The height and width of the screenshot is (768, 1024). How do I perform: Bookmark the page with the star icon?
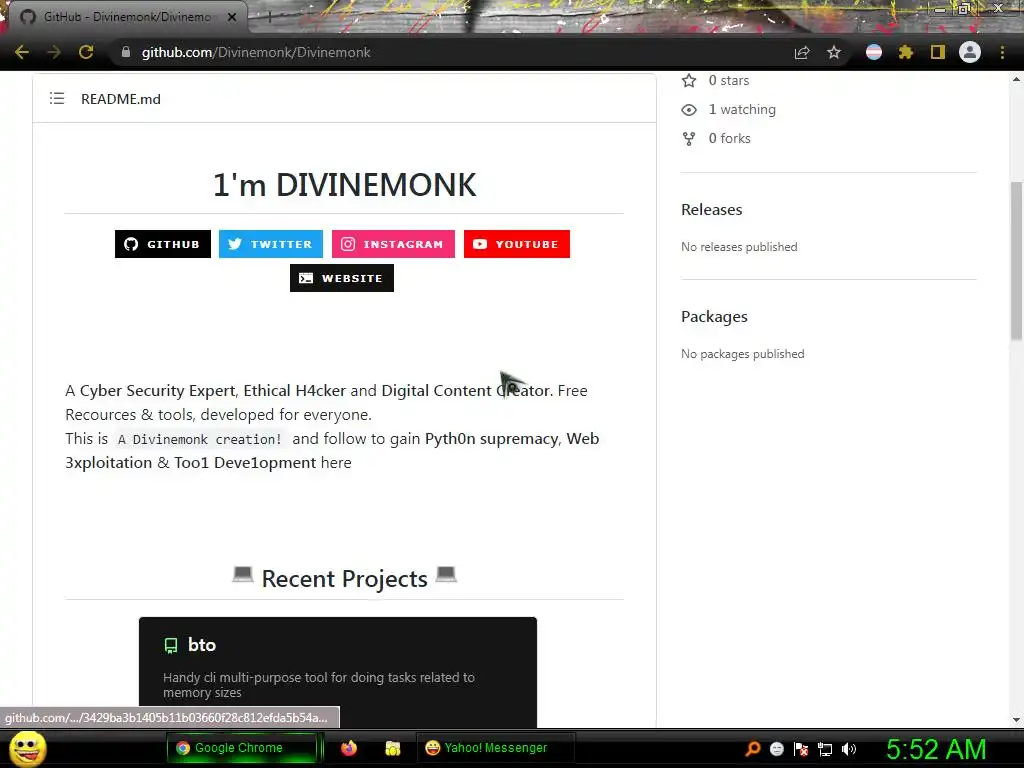tap(834, 52)
